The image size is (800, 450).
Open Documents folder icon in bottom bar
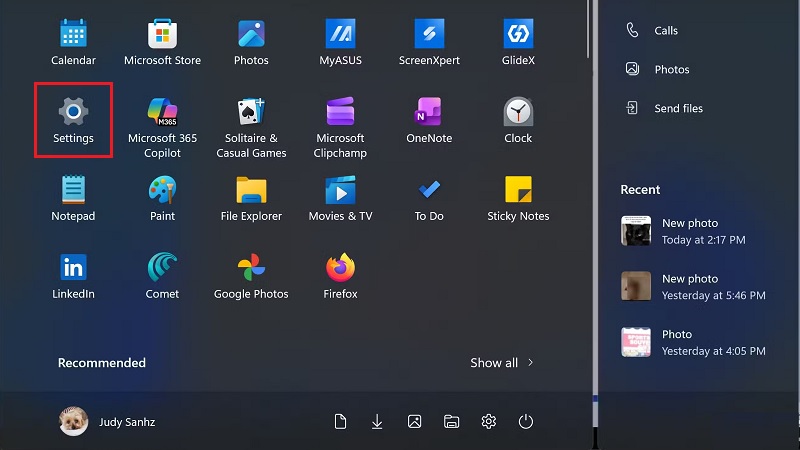click(340, 421)
